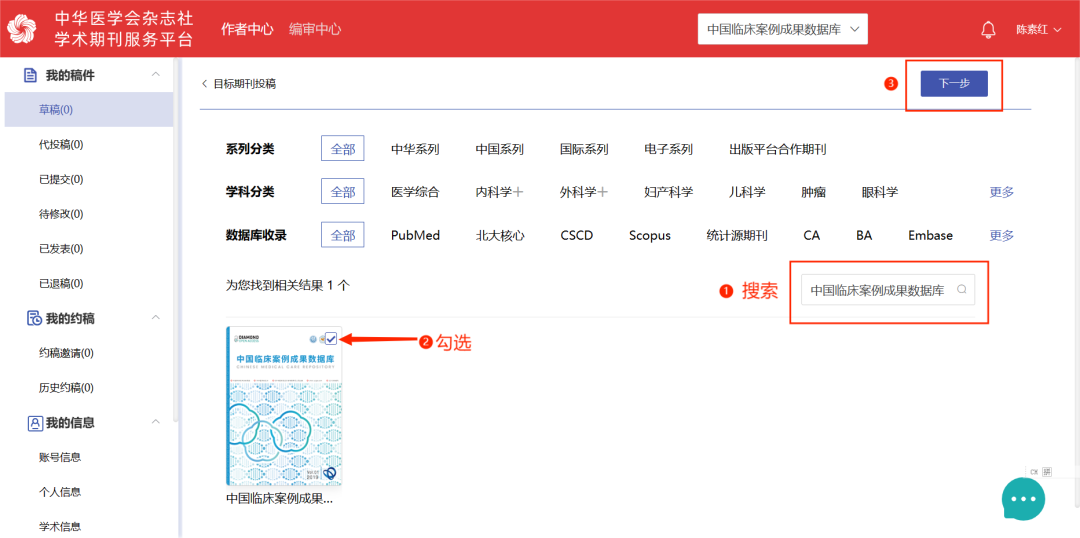Open the teal chat support bubble
Image resolution: width=1080 pixels, height=538 pixels.
(1023, 499)
